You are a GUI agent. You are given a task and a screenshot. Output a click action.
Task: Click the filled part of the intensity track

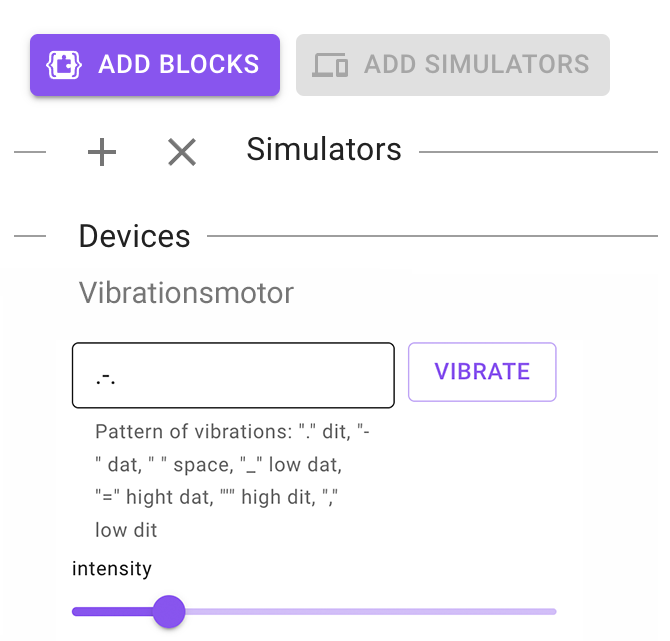[110, 611]
